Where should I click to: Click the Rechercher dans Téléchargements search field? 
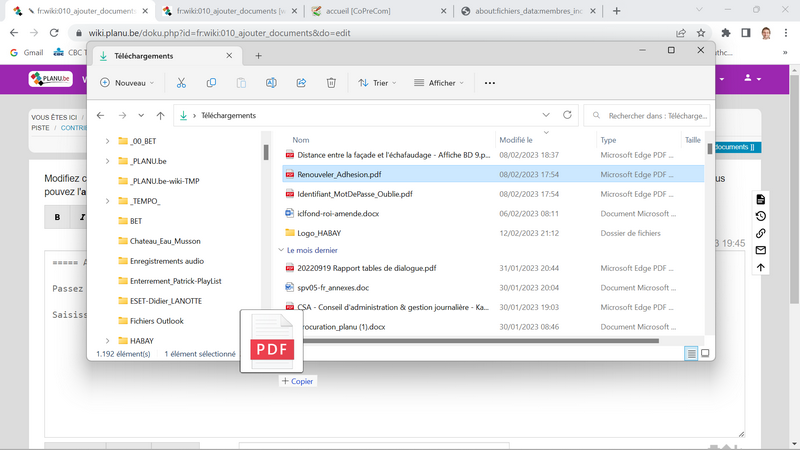click(650, 116)
